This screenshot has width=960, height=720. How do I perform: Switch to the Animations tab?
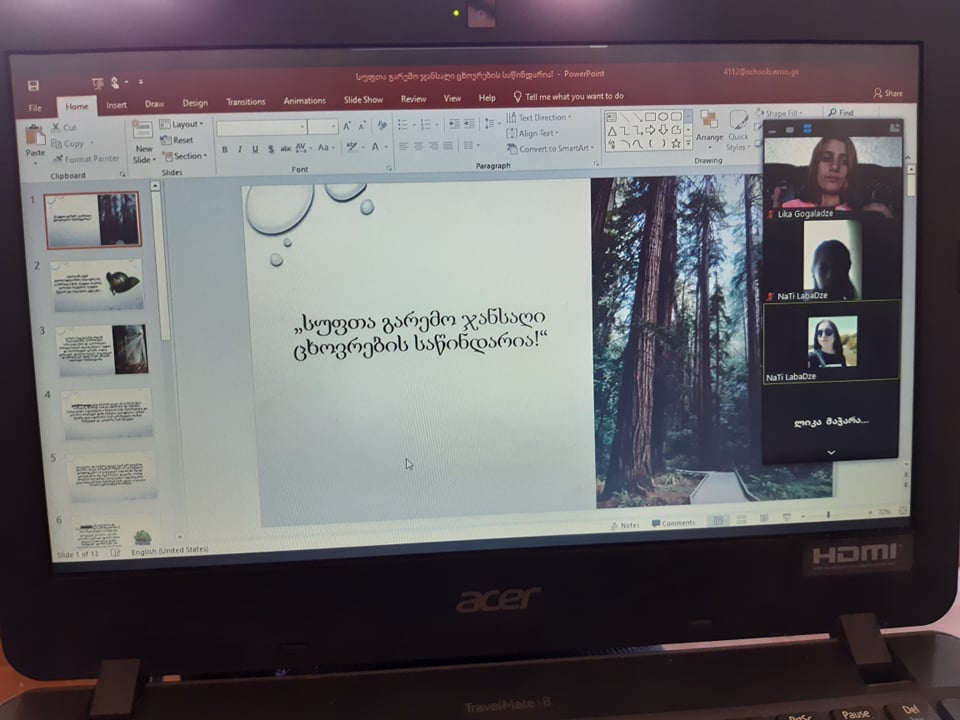click(304, 100)
